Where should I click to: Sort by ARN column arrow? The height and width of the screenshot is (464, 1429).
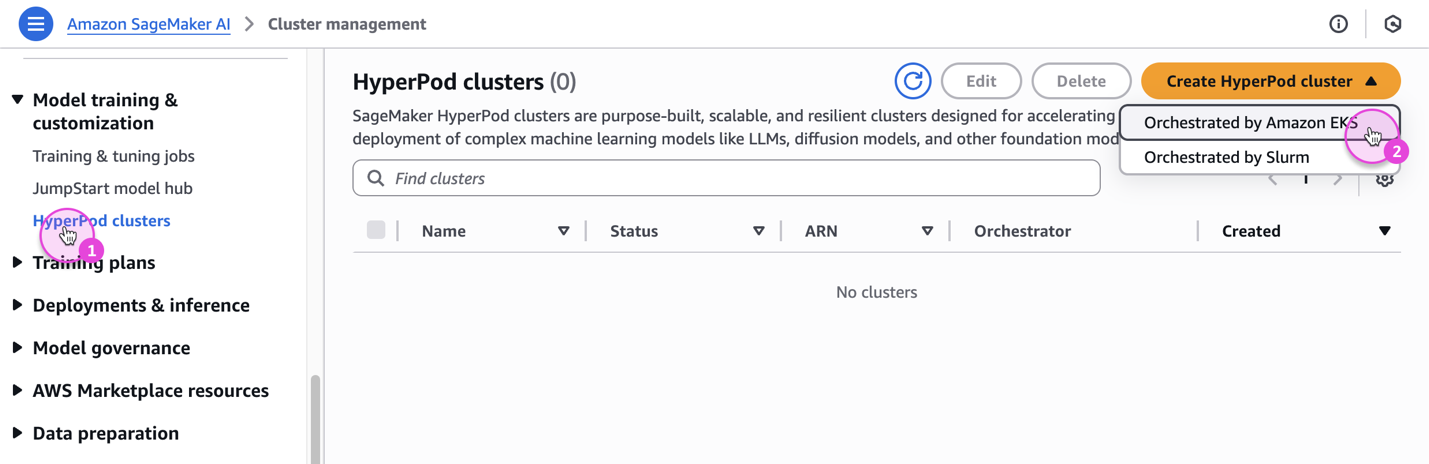(928, 231)
